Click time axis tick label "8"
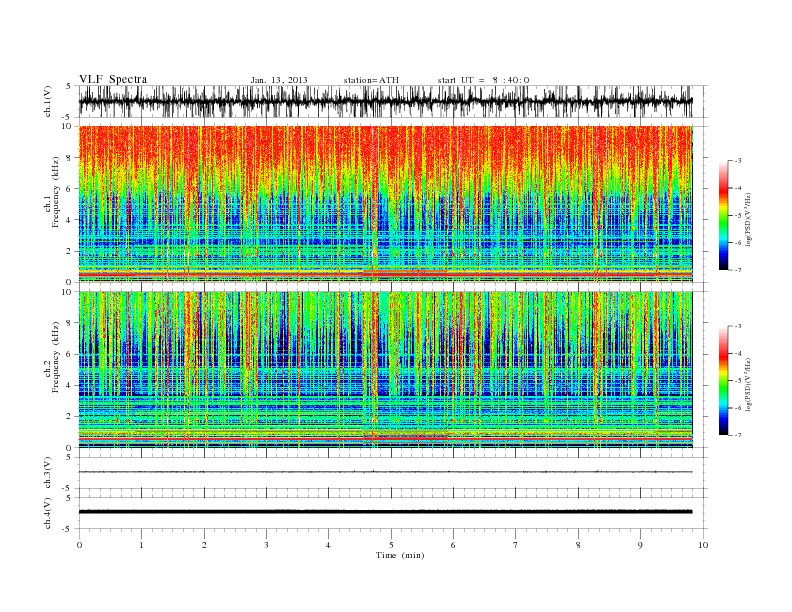The image size is (792, 612). [578, 545]
